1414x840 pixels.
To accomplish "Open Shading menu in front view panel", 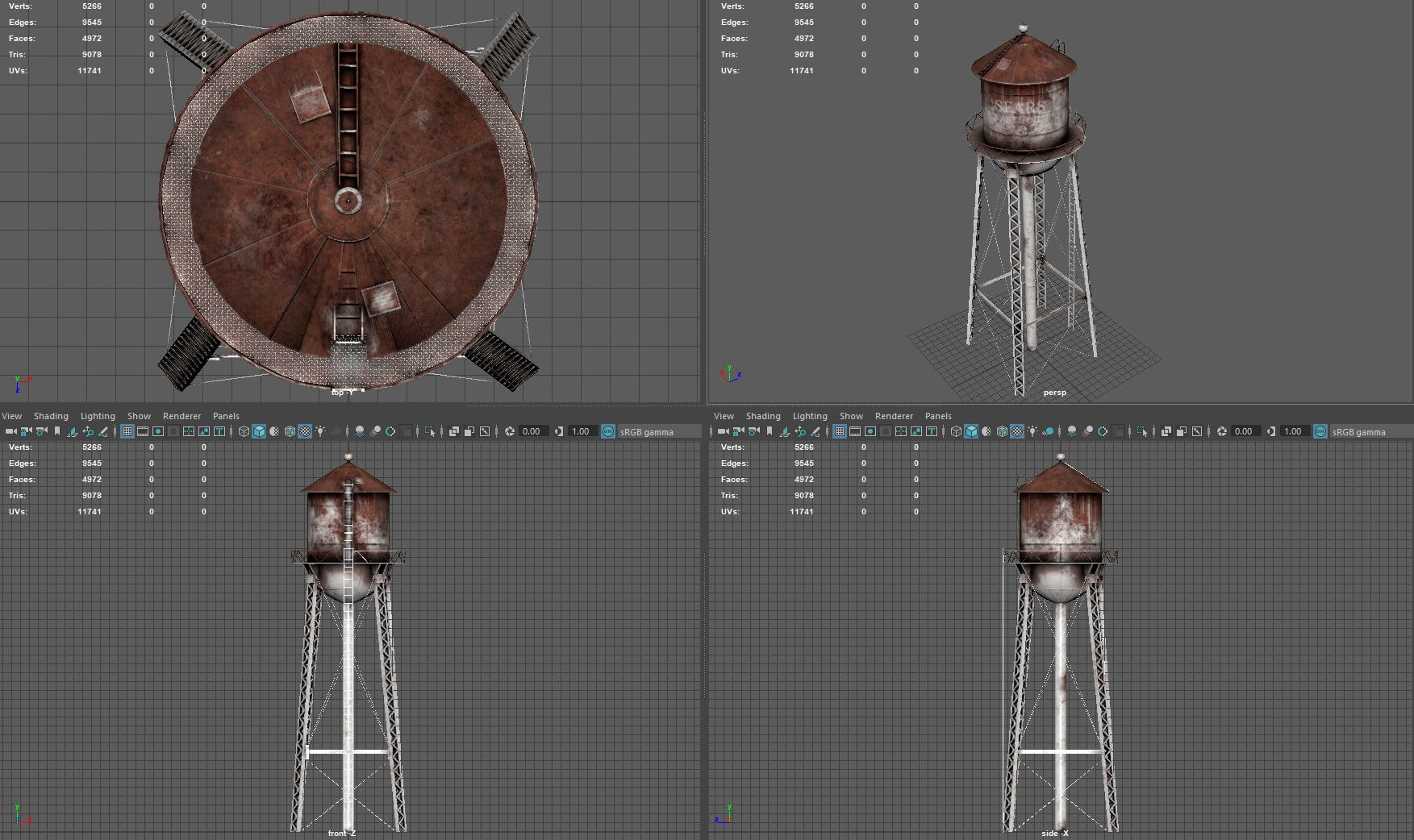I will click(x=51, y=416).
